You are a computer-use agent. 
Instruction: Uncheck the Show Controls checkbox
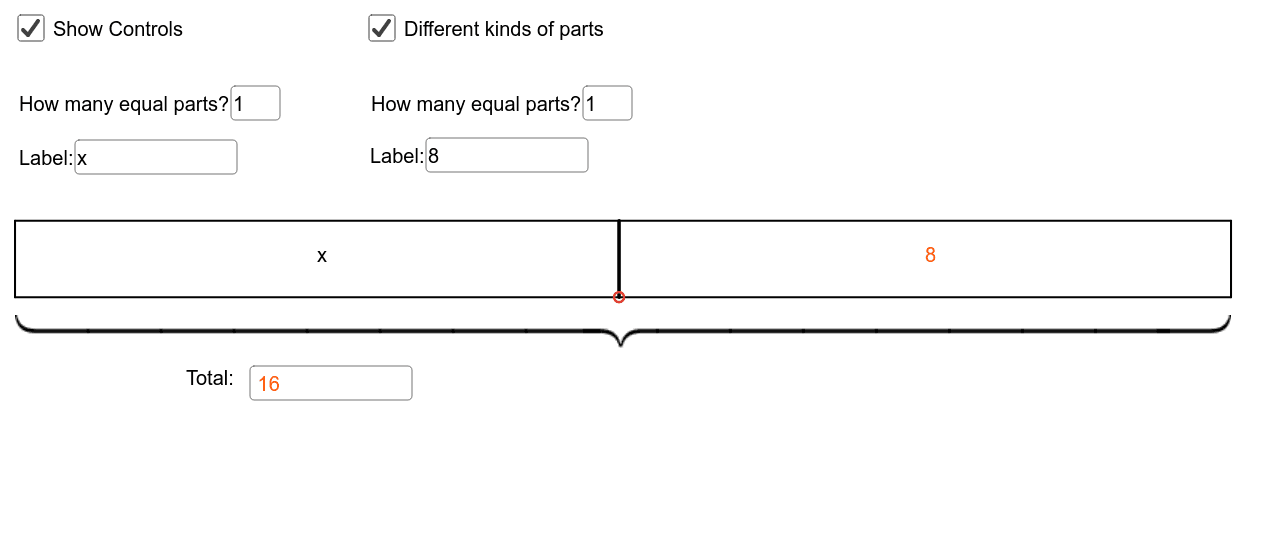click(x=31, y=28)
